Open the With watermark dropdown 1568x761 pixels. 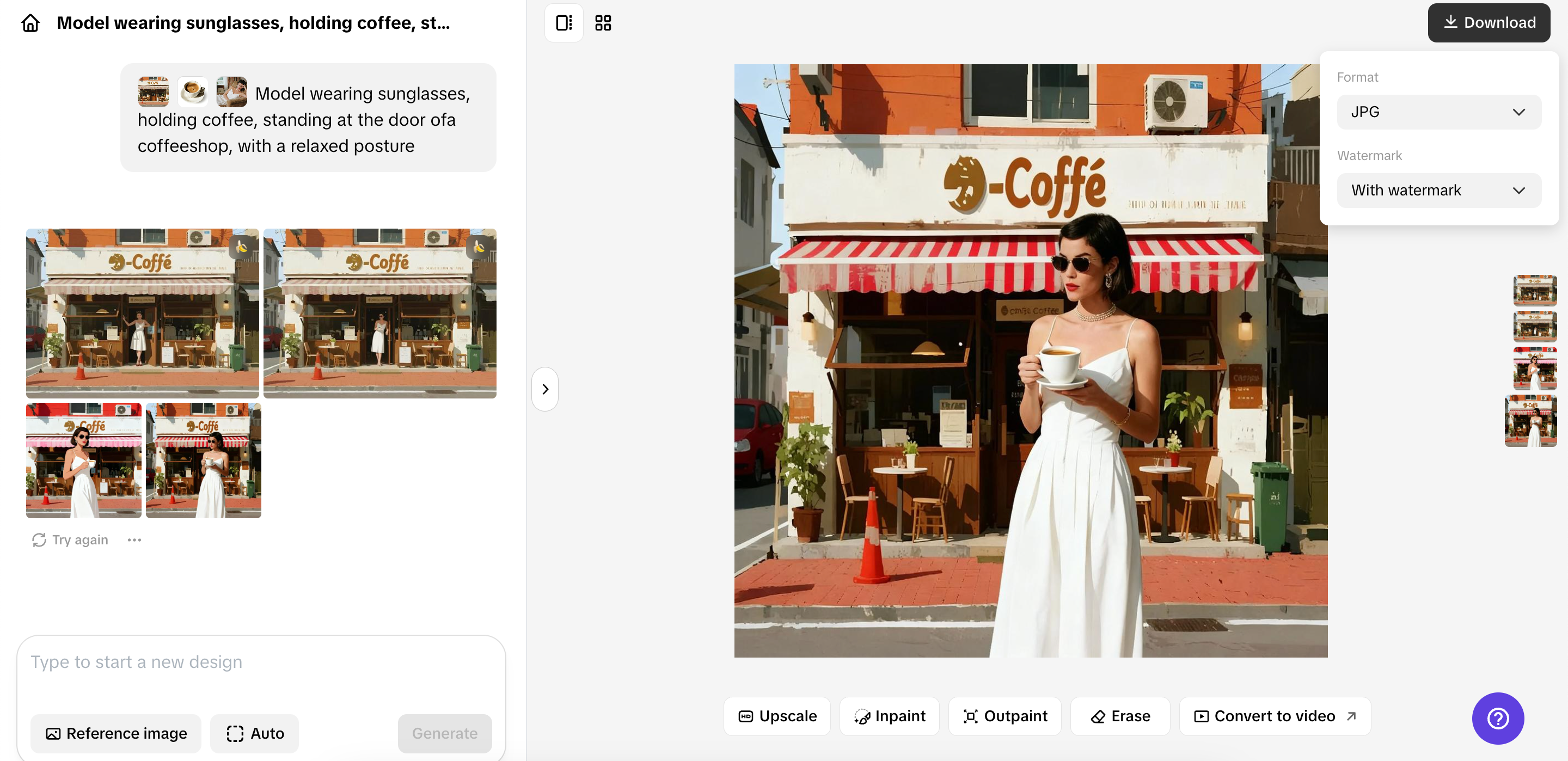click(x=1438, y=190)
